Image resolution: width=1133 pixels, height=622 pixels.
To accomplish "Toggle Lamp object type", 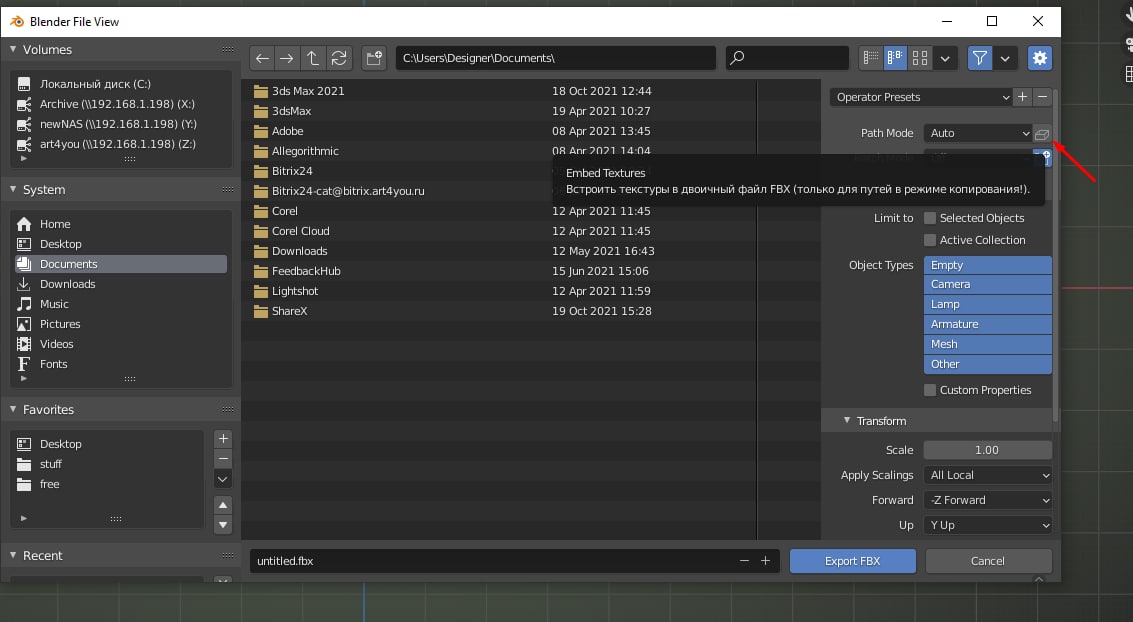I will coord(988,305).
